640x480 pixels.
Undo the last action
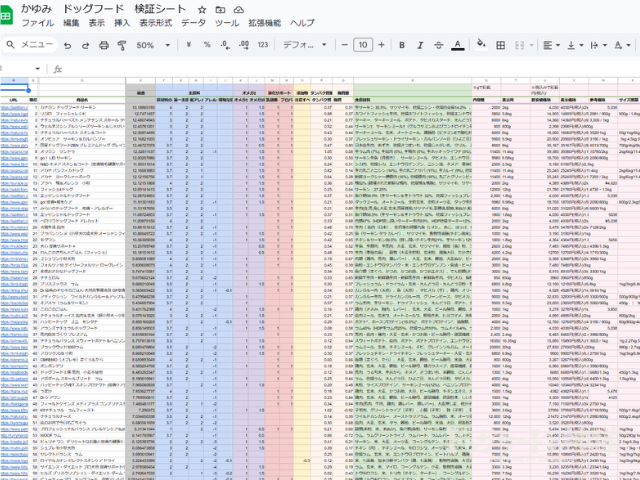pos(68,45)
